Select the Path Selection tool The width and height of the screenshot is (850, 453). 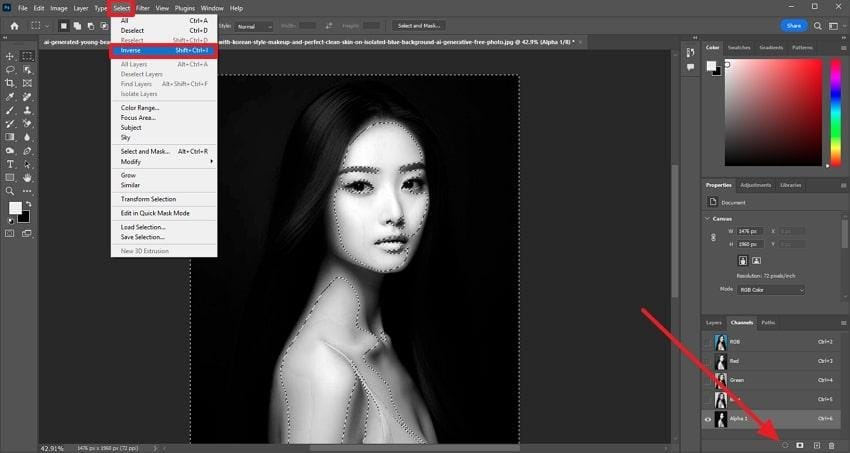[27, 164]
